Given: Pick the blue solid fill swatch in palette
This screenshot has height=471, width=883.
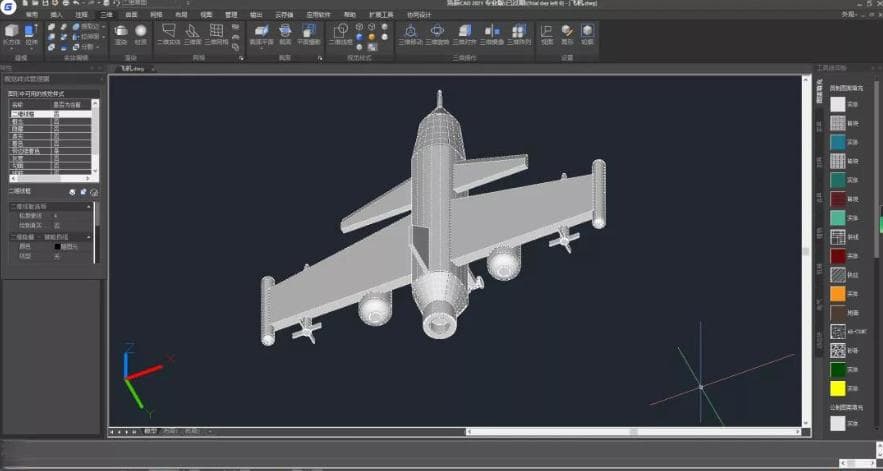Looking at the screenshot, I should tap(838, 142).
